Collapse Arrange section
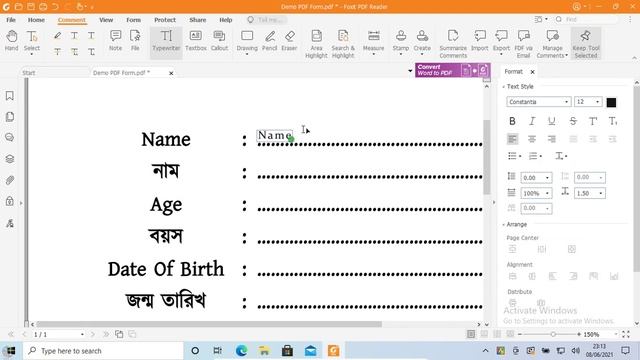The width and height of the screenshot is (640, 360). point(504,224)
